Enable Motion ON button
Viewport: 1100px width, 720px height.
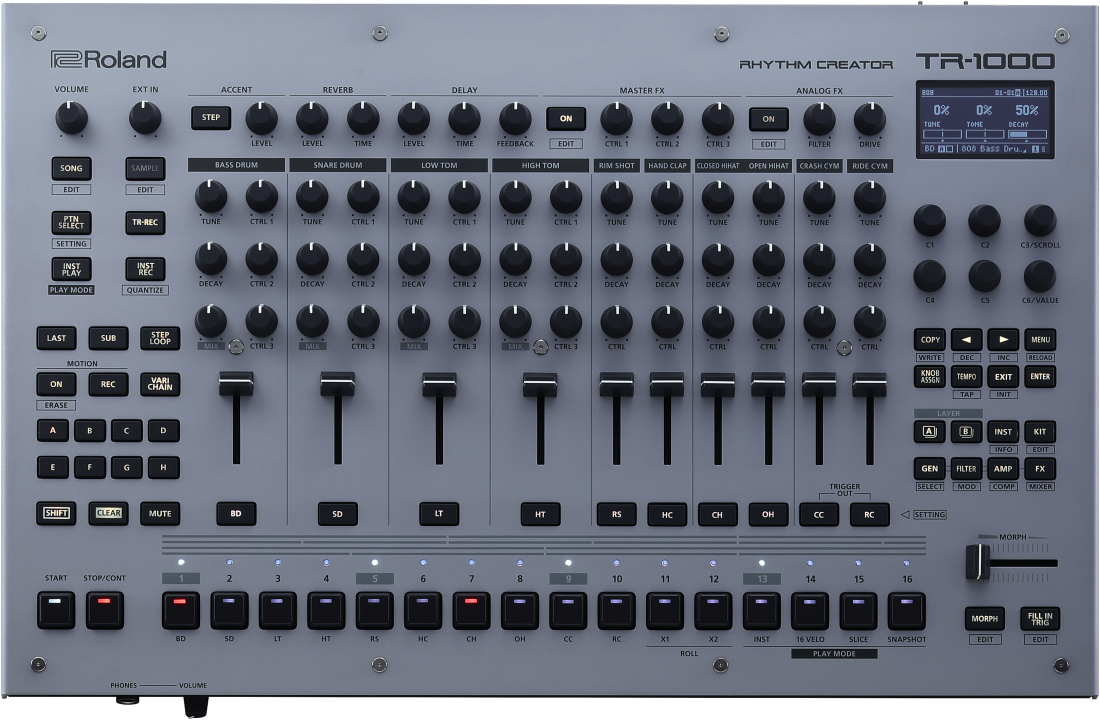[x=56, y=384]
